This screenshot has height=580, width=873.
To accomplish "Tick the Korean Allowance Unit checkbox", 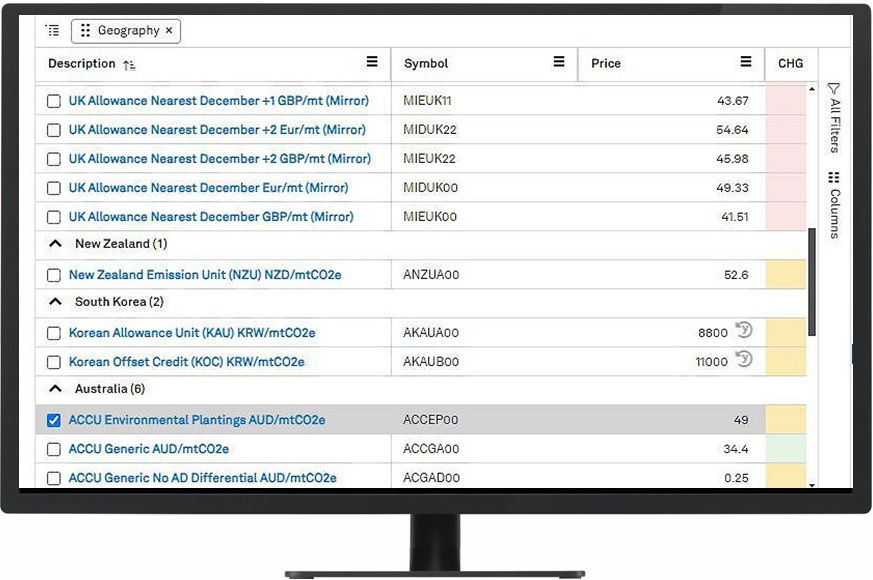I will (x=54, y=333).
